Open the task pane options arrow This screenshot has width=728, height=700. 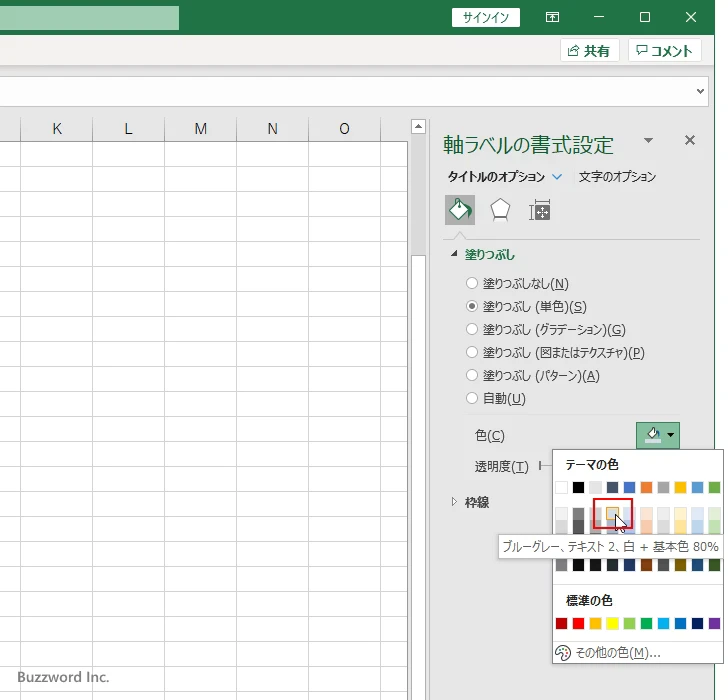(x=649, y=140)
